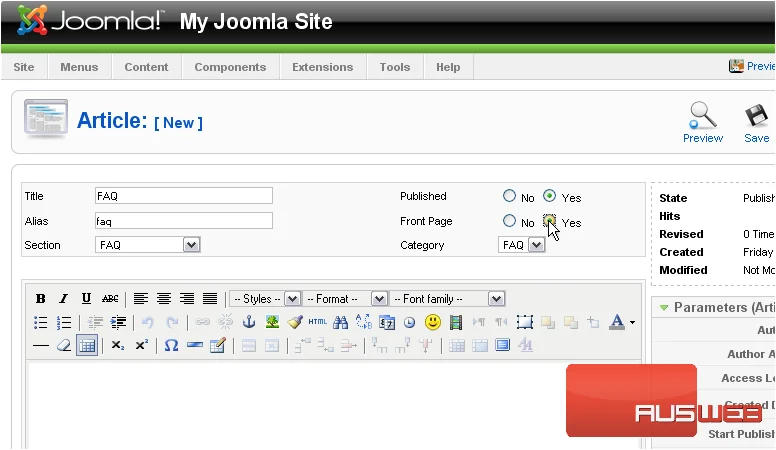Toggle italic formatting in the editor
This screenshot has width=776, height=450.
[x=63, y=299]
